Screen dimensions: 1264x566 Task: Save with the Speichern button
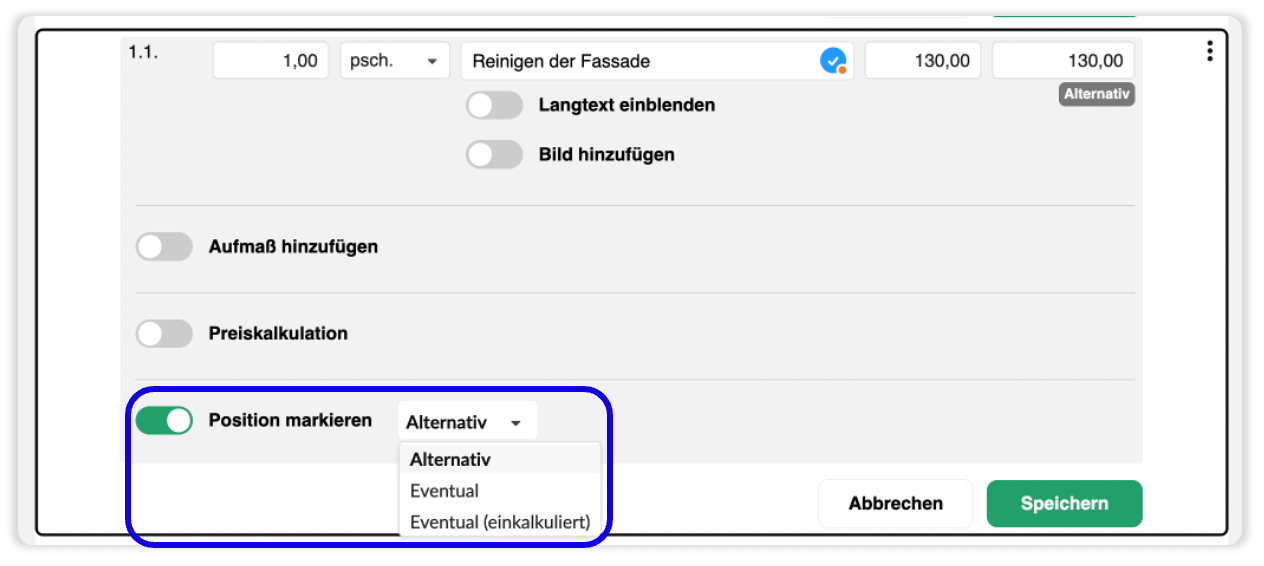(1064, 503)
